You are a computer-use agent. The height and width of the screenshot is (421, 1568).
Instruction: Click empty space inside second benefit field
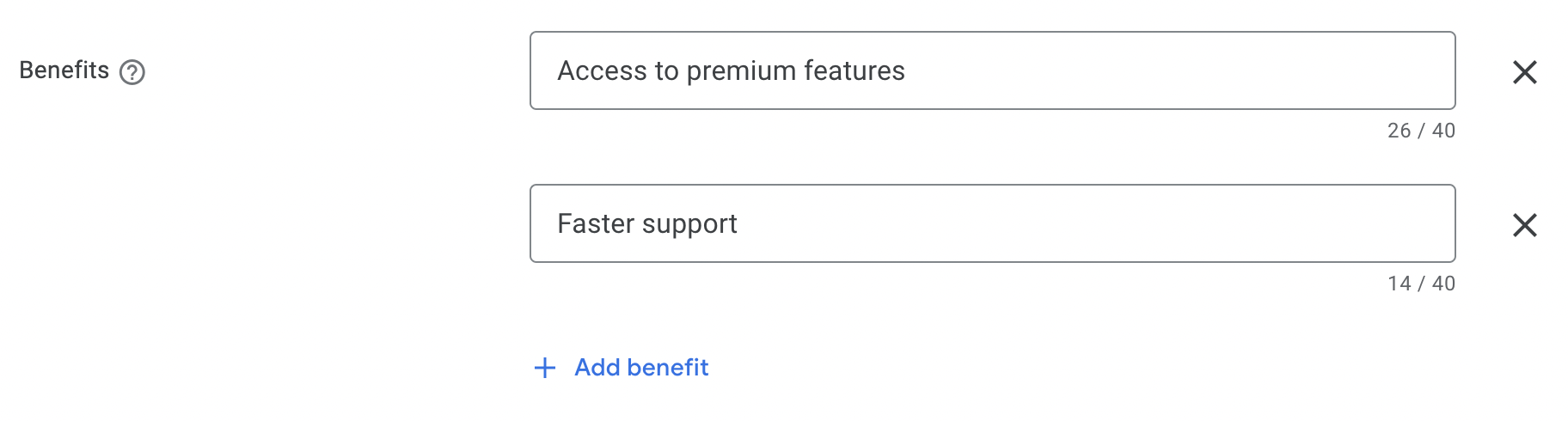tap(1118, 223)
